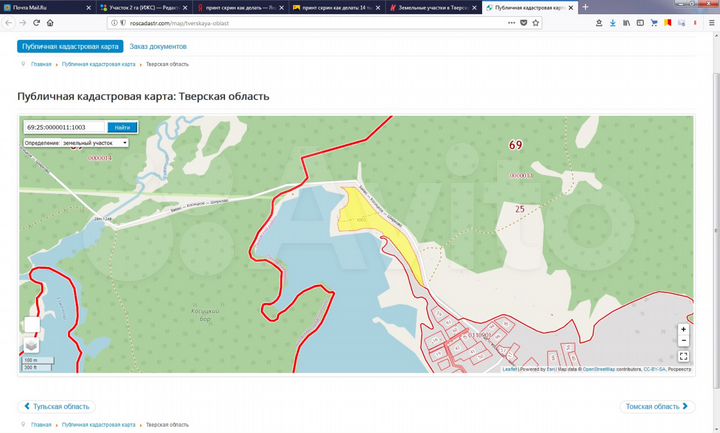Zoom out on the cadastral map

point(683,341)
